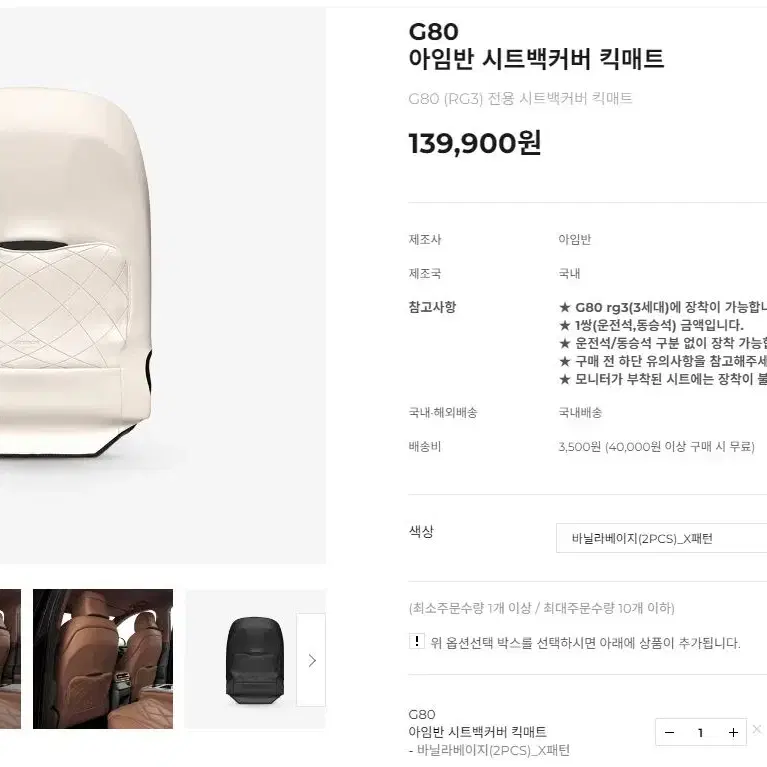Click the 참고사항 label
The height and width of the screenshot is (767, 767).
click(x=432, y=307)
